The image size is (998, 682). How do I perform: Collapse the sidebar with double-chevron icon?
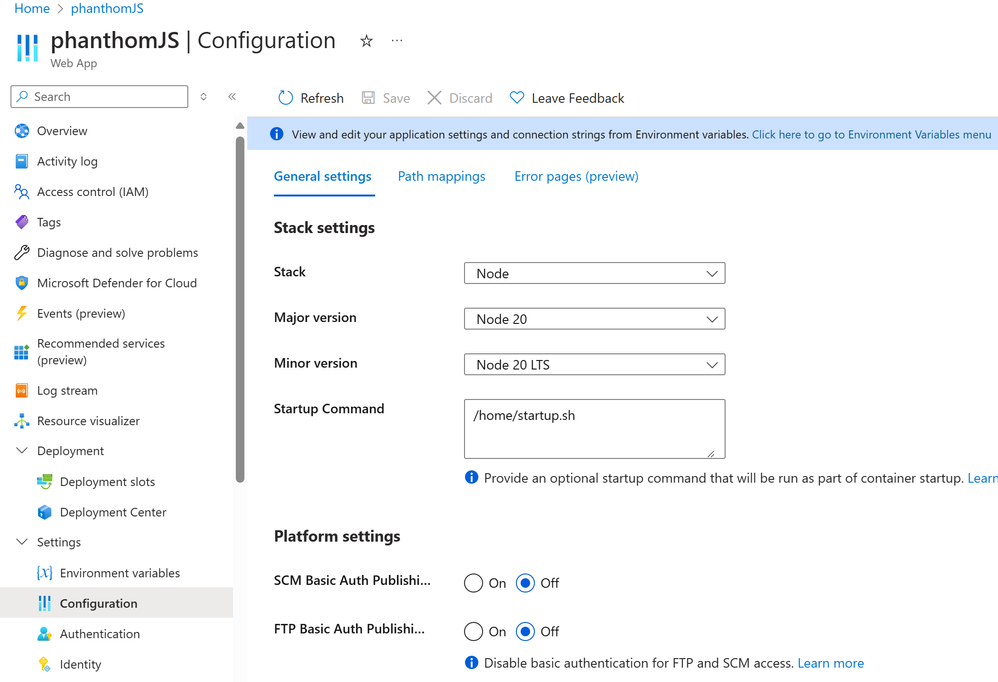click(232, 97)
